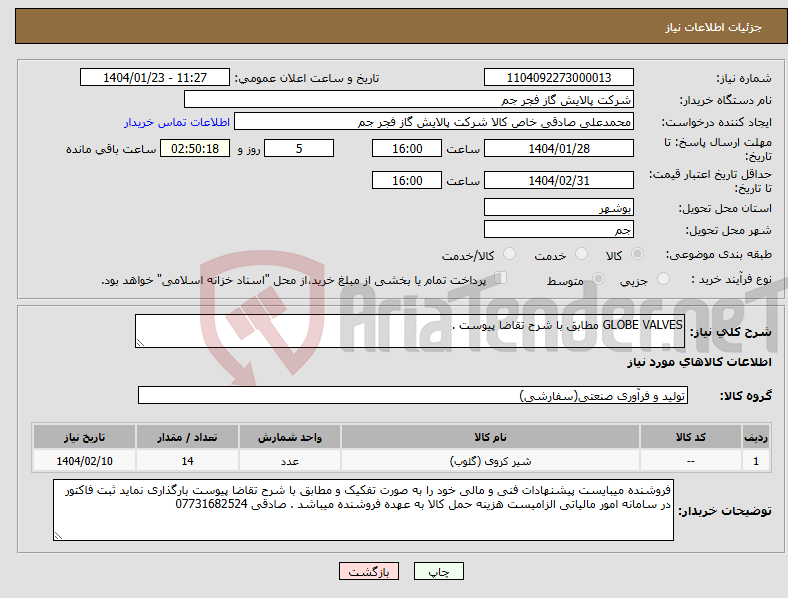Screen dimensions: 788x598
Task: Open اطلاعات تماس خریدار link
Action: pos(177,122)
